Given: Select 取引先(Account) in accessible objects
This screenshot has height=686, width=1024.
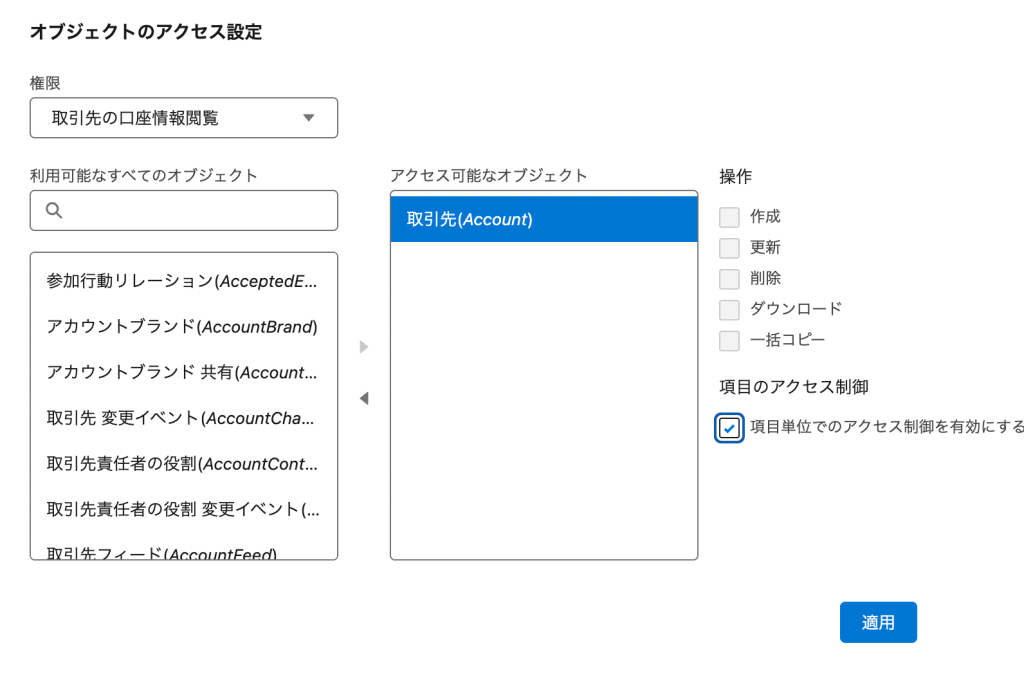Looking at the screenshot, I should [x=544, y=220].
